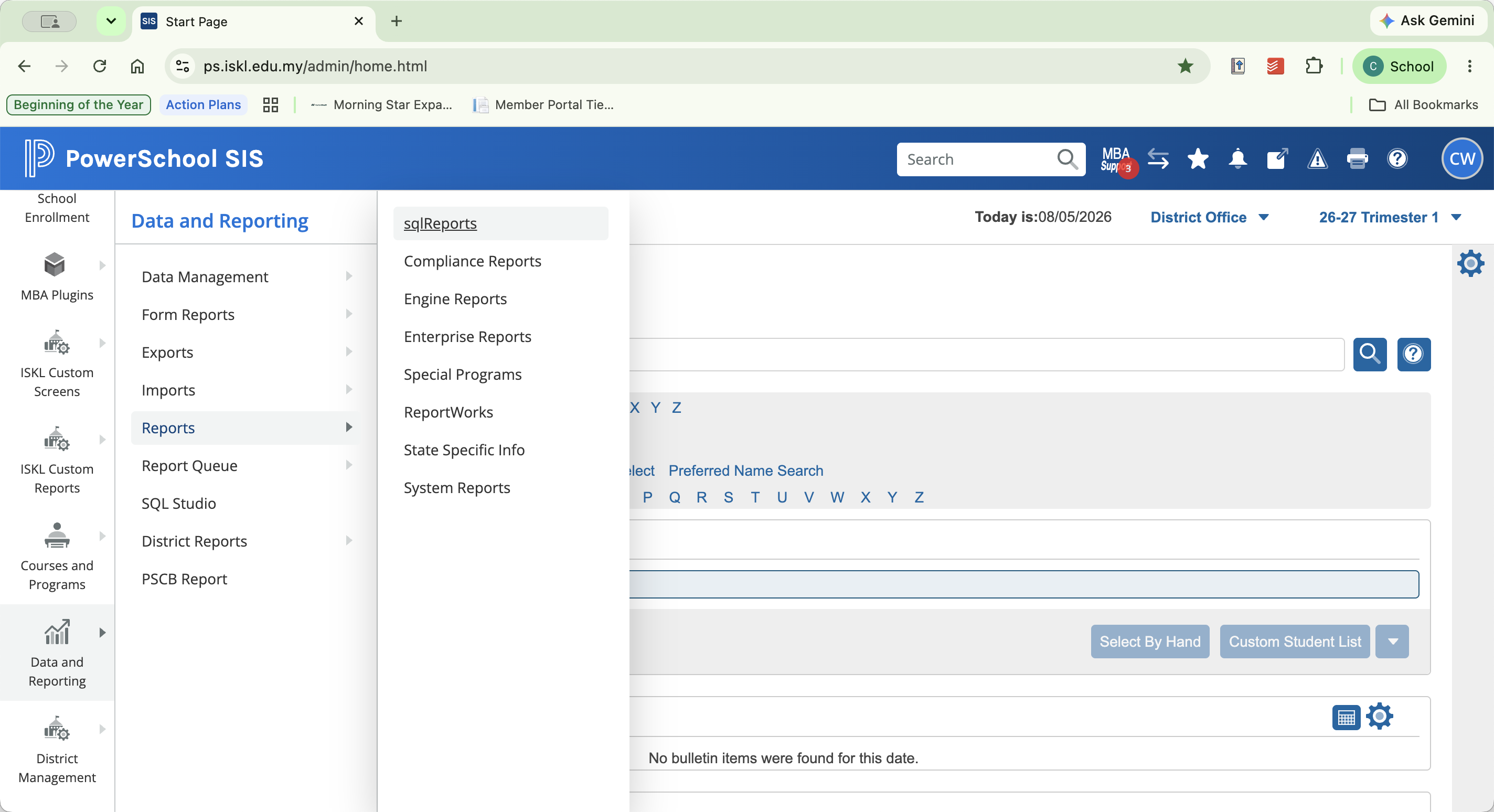The image size is (1494, 812).
Task: Open MBA Plugins in the sidebar
Action: pos(57,277)
